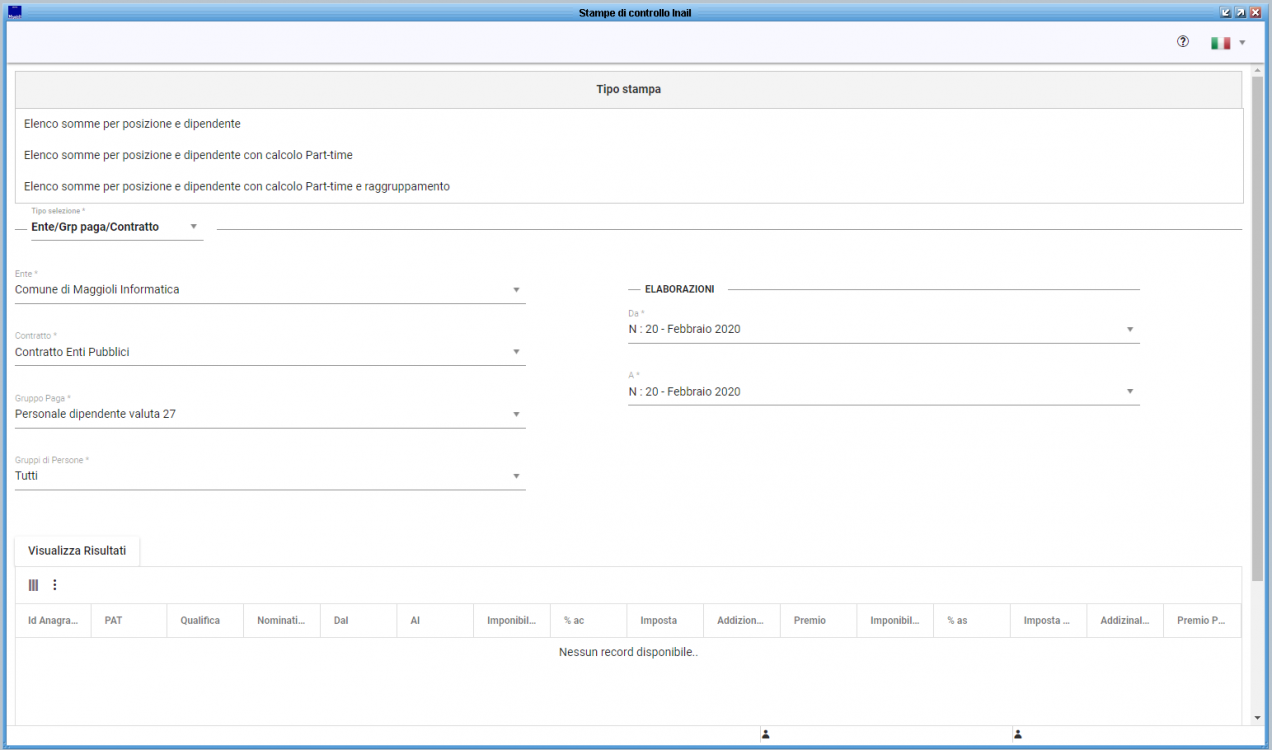Click the column chooser icon above grid
This screenshot has width=1272, height=750.
(33, 585)
